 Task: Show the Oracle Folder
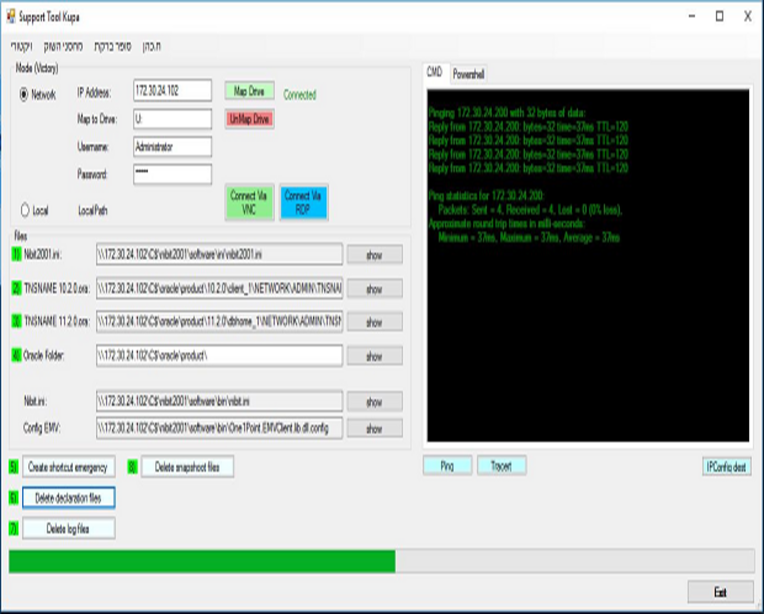point(374,356)
